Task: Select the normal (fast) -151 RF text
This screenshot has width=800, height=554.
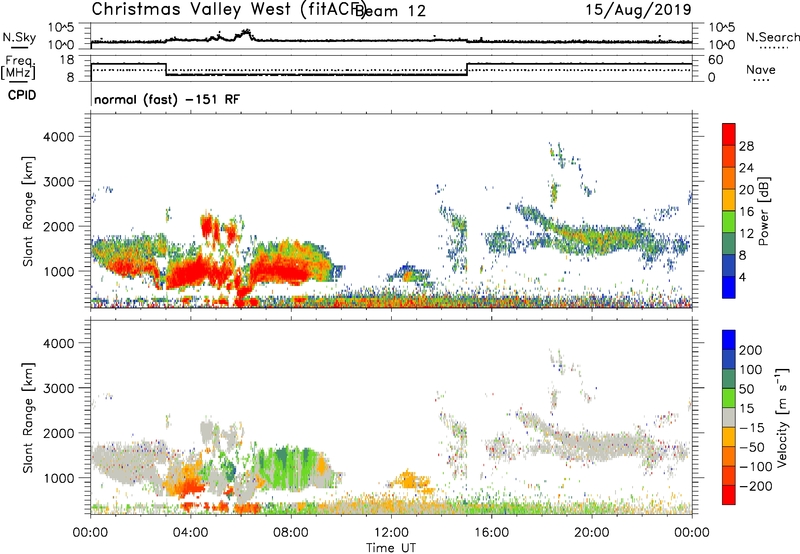Action: [x=166, y=99]
